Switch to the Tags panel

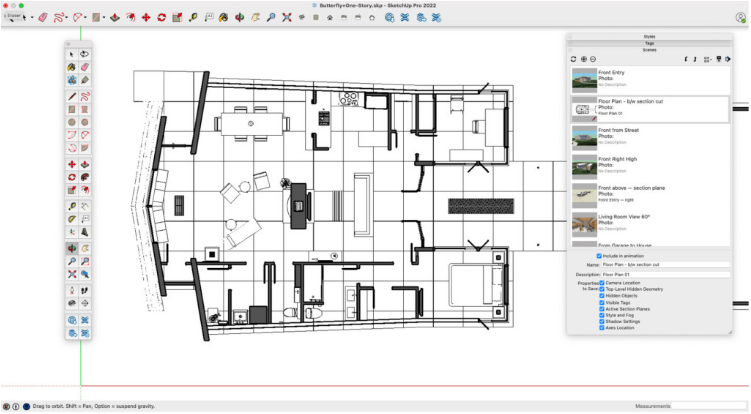[x=649, y=44]
